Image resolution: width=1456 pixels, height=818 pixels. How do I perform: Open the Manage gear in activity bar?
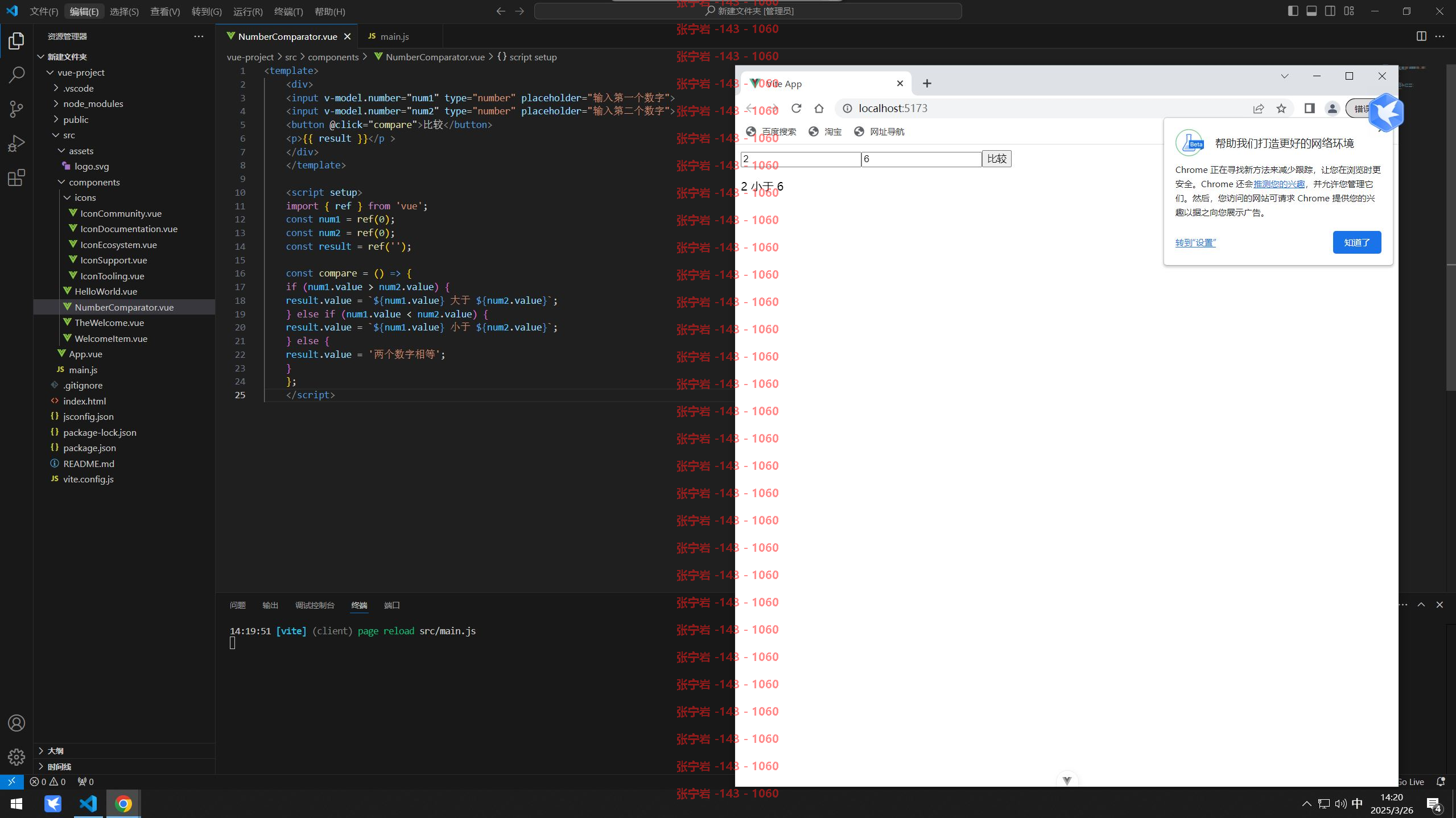tap(17, 757)
